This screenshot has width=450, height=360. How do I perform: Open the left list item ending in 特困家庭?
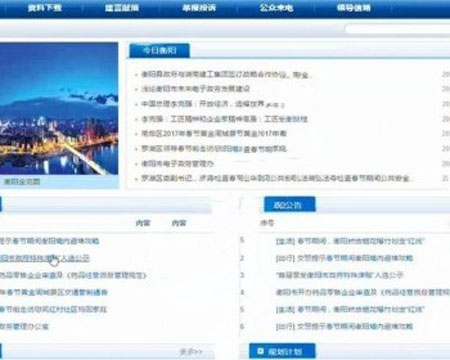click(x=53, y=309)
